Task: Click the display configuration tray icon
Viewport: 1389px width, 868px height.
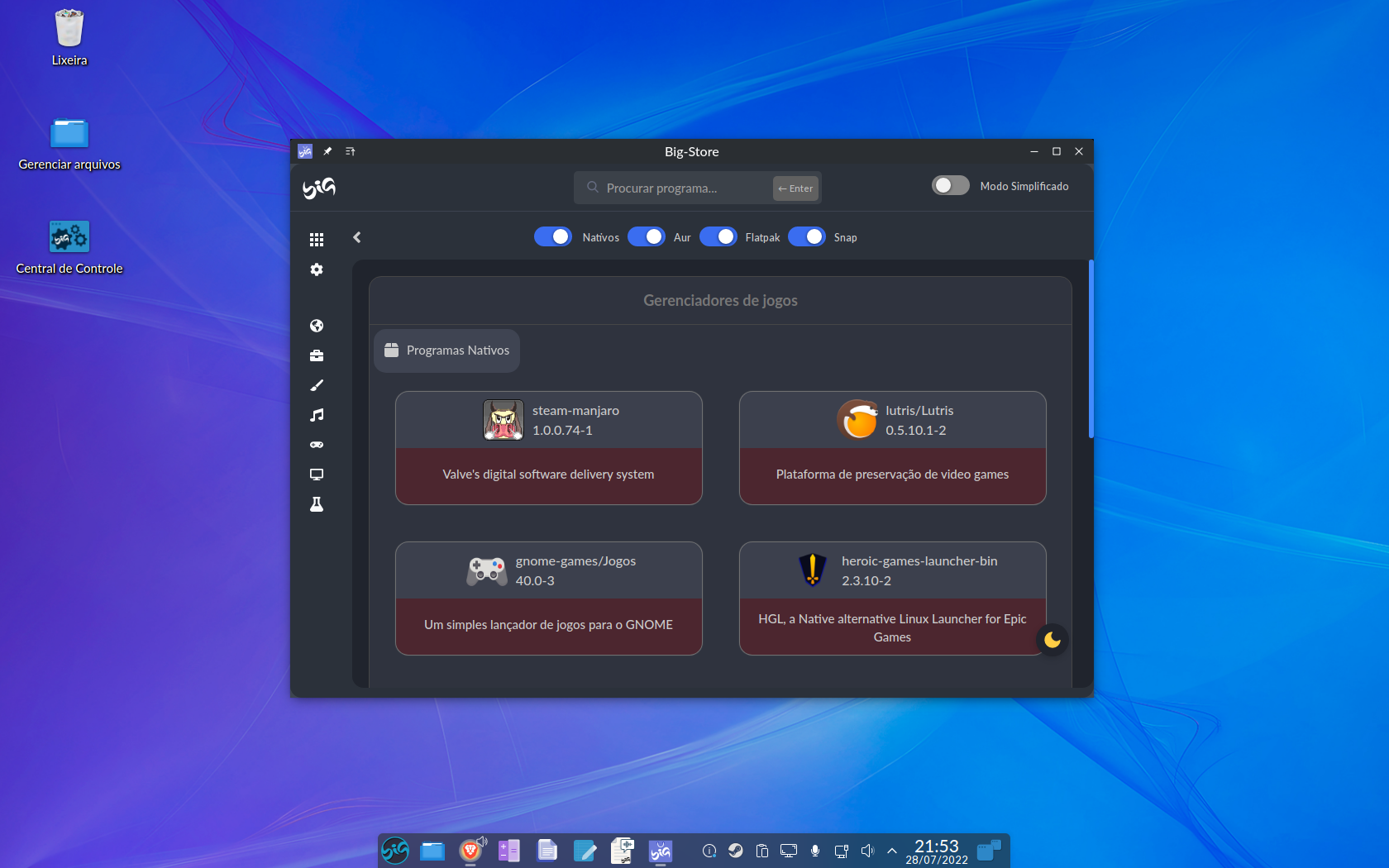Action: pyautogui.click(x=789, y=851)
